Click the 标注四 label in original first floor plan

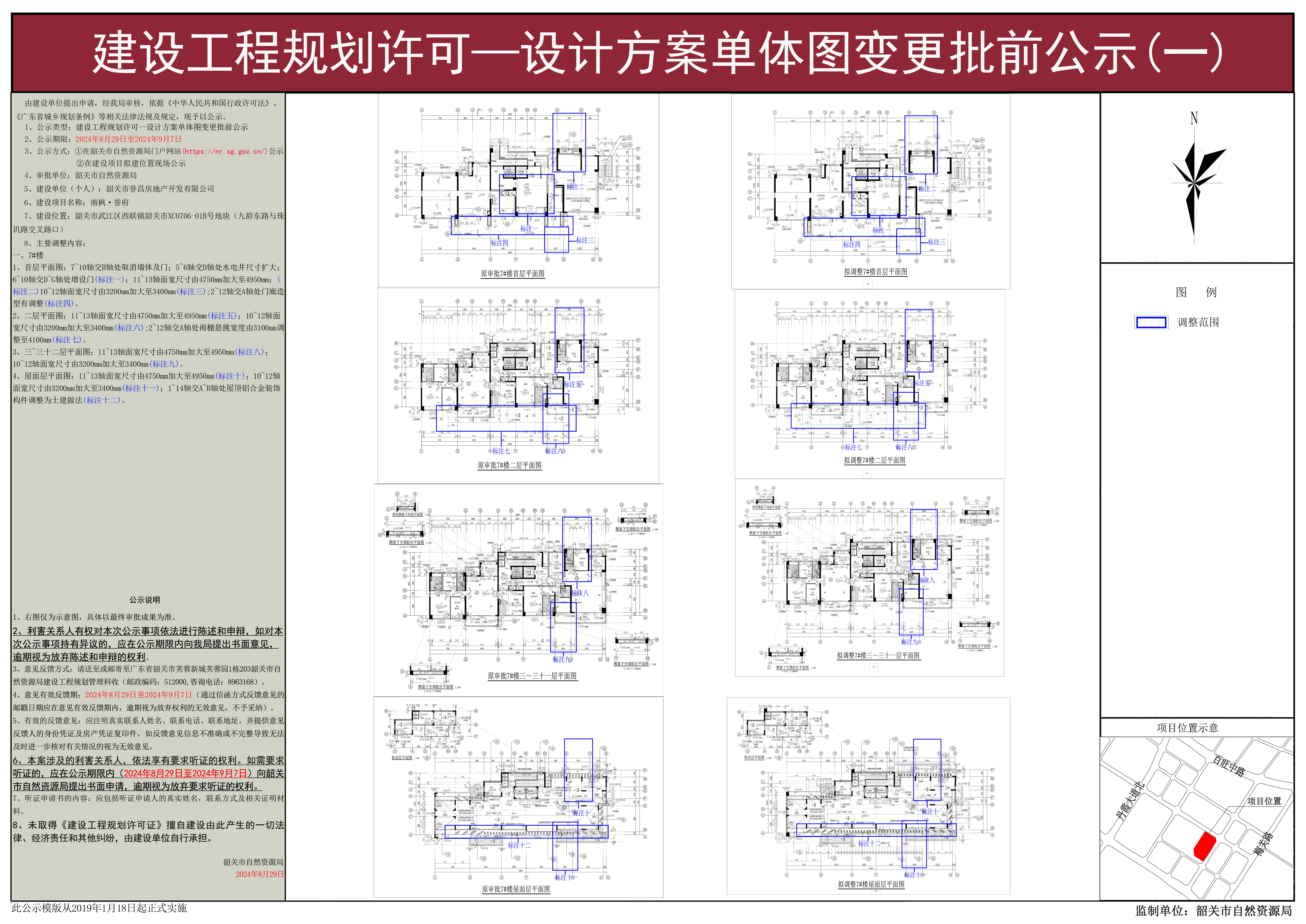pos(500,243)
